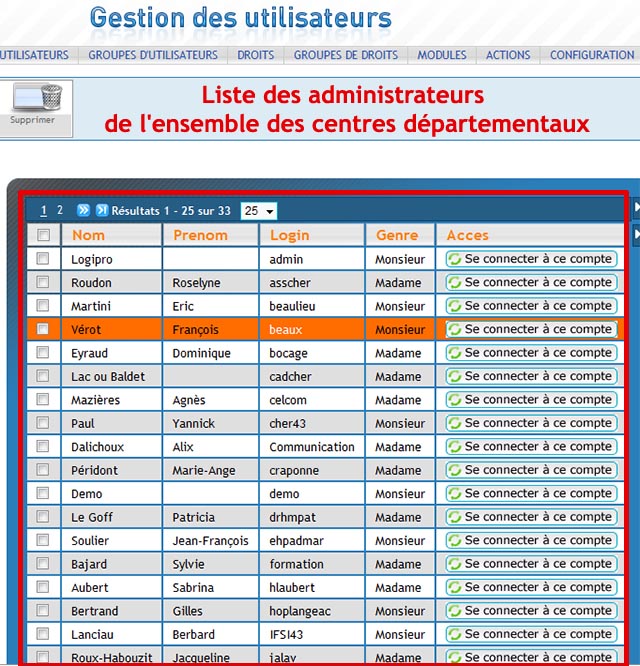Connect to Soulier ehpadmar account
This screenshot has height=666, width=640.
click(x=531, y=540)
